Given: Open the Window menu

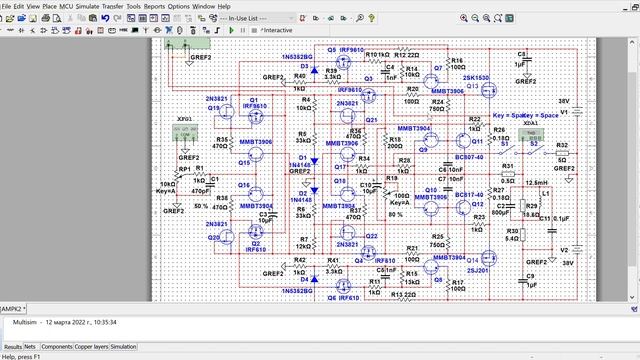Looking at the screenshot, I should point(204,7).
